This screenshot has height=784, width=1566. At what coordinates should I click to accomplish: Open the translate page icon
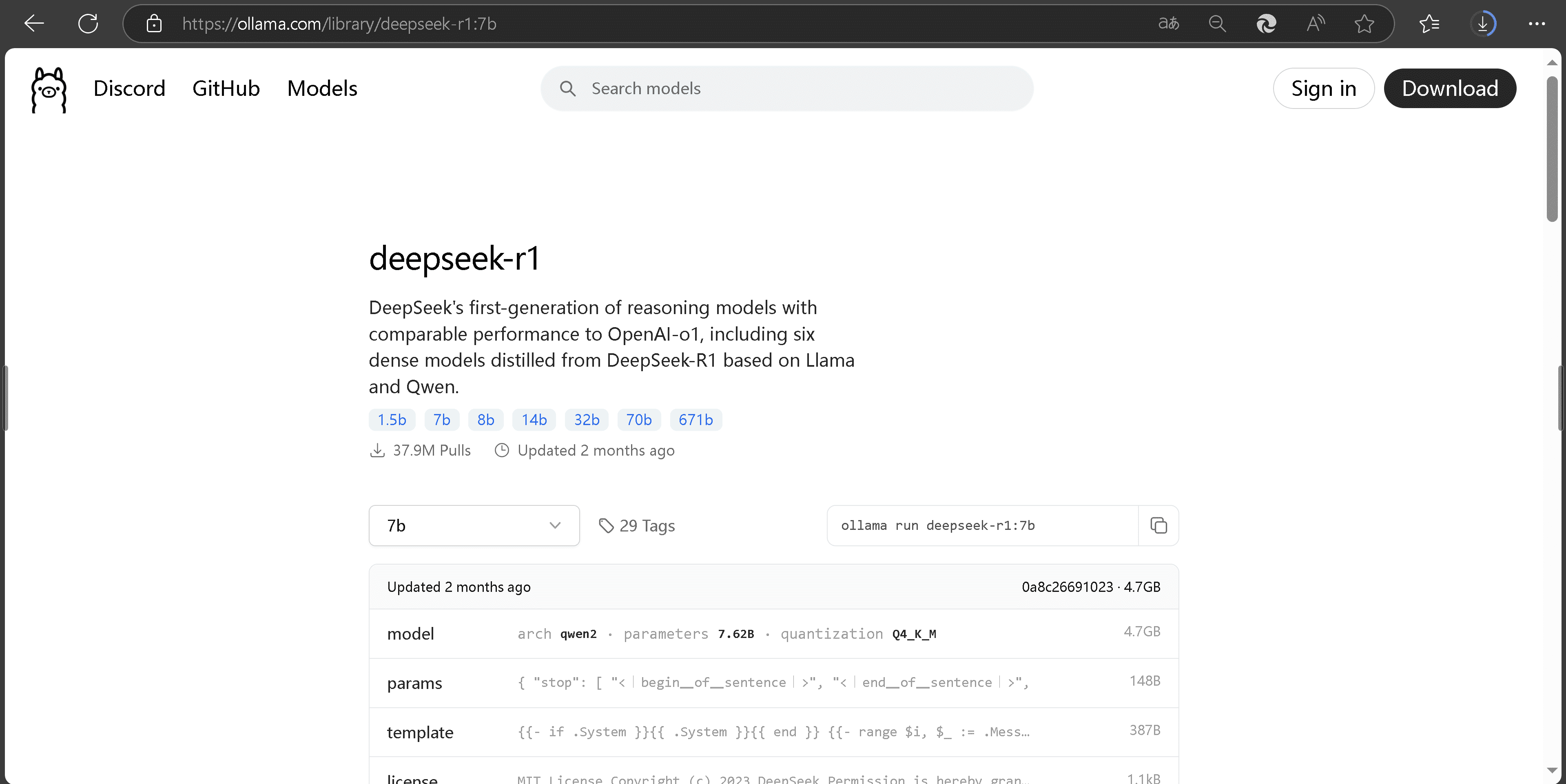[x=1168, y=24]
